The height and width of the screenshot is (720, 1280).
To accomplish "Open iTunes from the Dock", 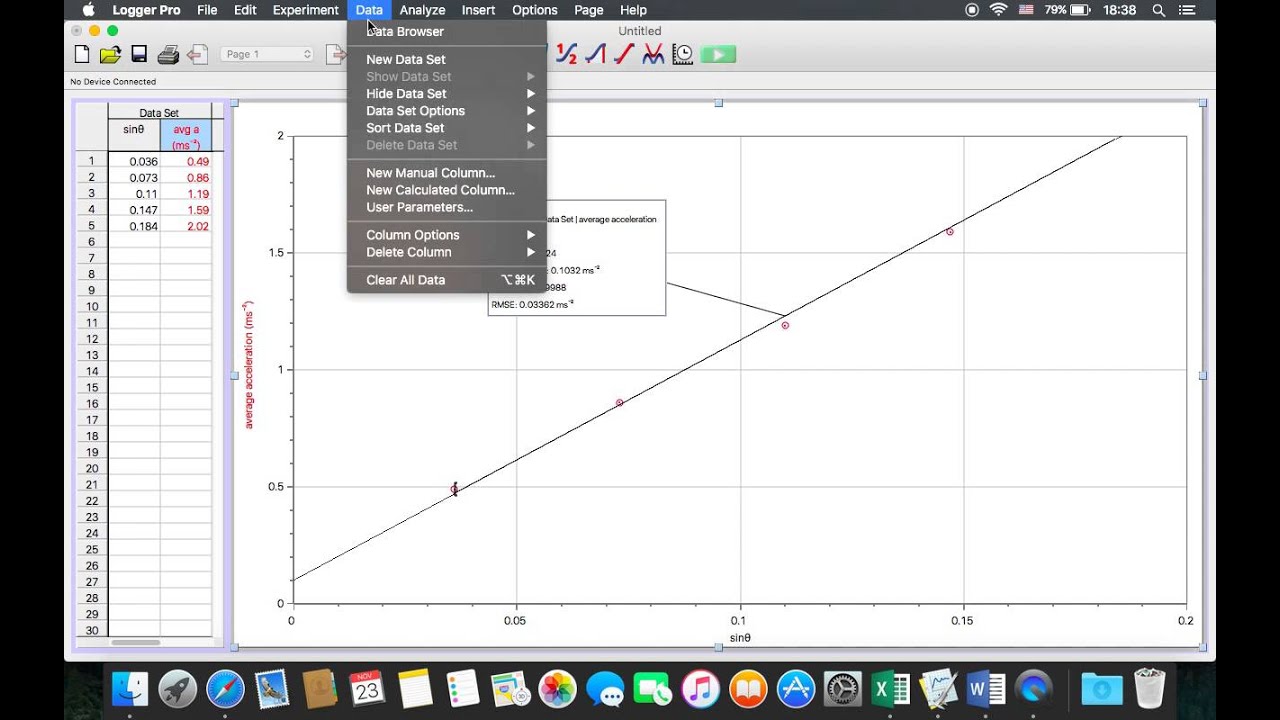I will click(x=700, y=689).
